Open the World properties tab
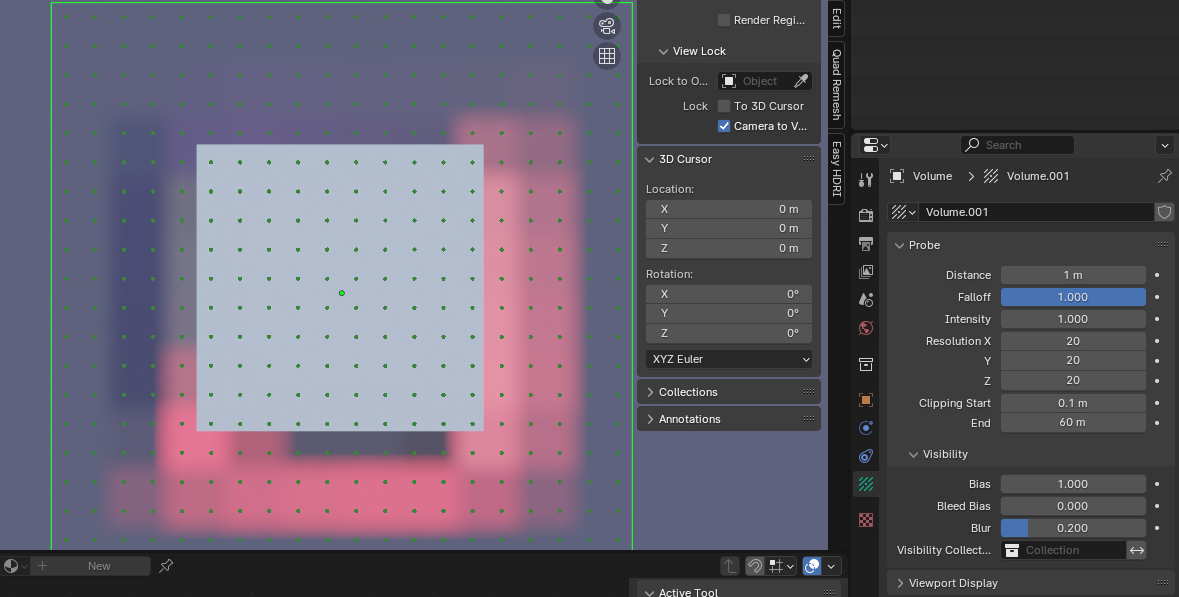The image size is (1179, 597). 865,328
